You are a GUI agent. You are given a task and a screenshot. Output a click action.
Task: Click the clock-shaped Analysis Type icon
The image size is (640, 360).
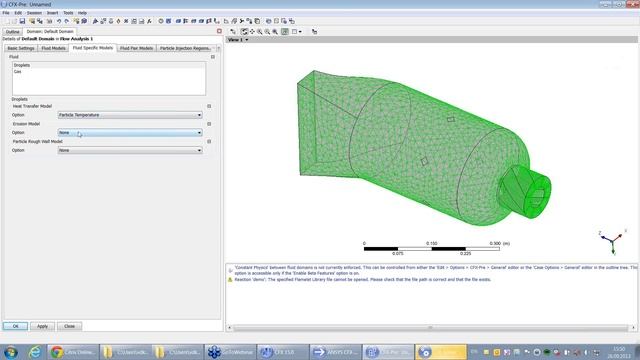point(161,21)
